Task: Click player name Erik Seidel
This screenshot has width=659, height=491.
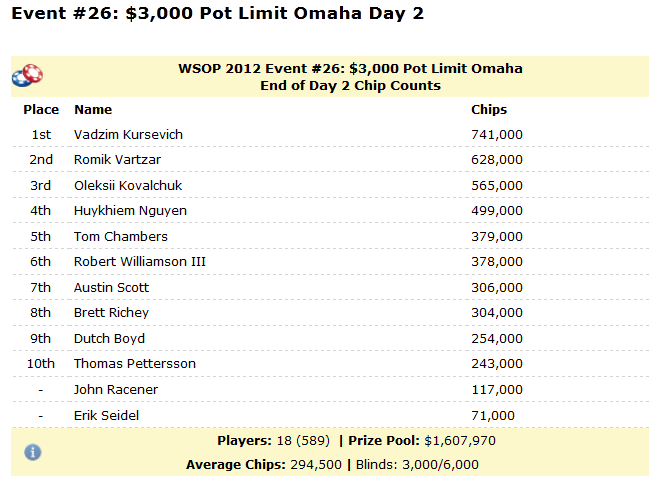Action: (x=106, y=415)
